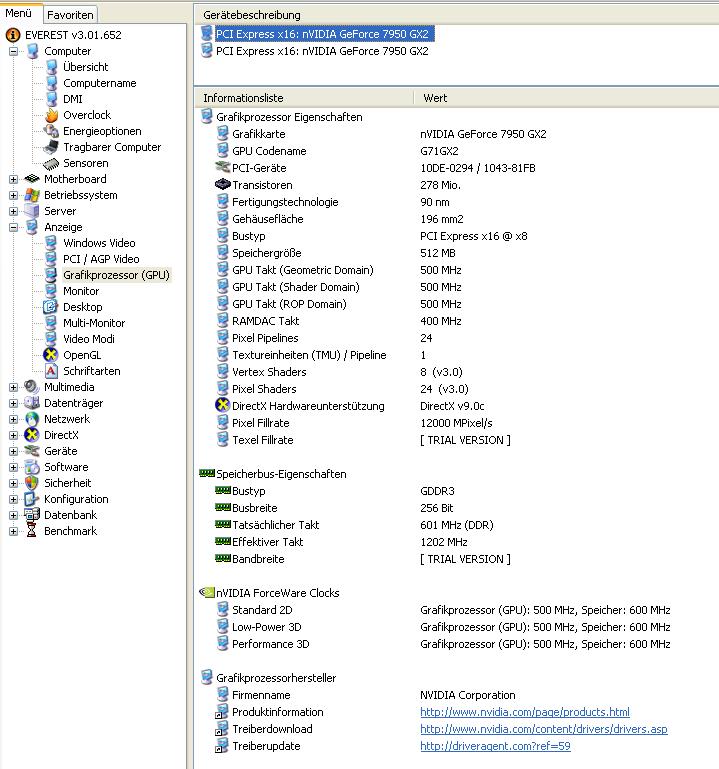Open the Computername tree item
The height and width of the screenshot is (769, 719).
pos(100,83)
